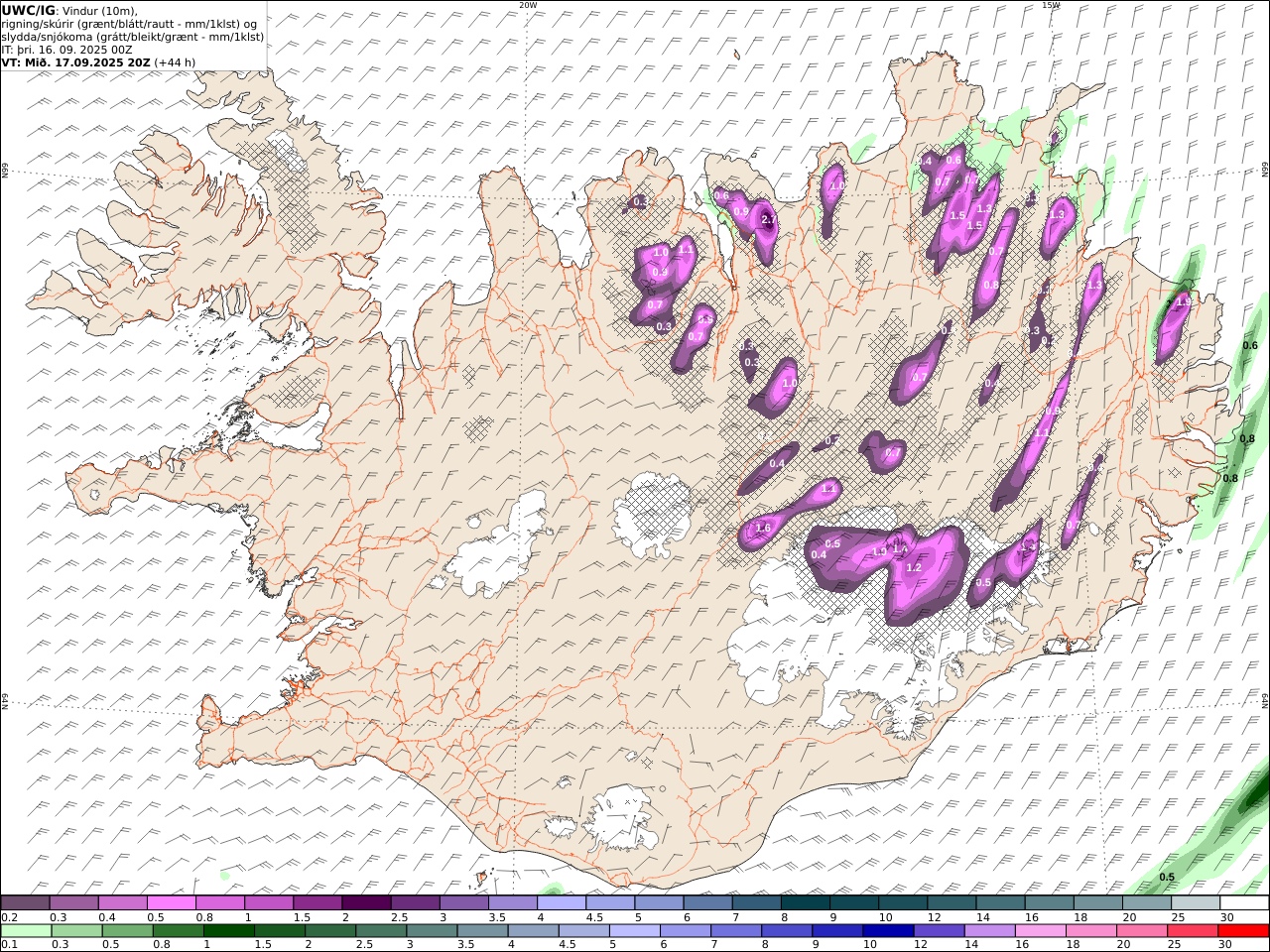Viewport: 1270px width, 952px height.
Task: Click the 20 rose-pink swatch in lower legend row
Action: click(1141, 930)
